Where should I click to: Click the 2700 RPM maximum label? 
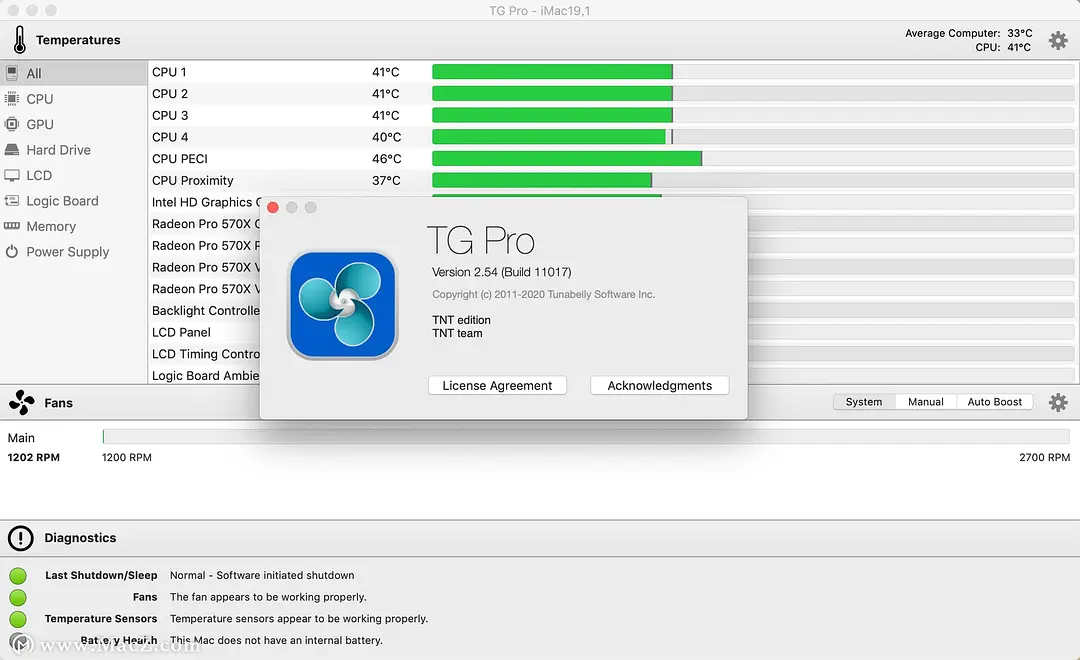click(x=1044, y=457)
